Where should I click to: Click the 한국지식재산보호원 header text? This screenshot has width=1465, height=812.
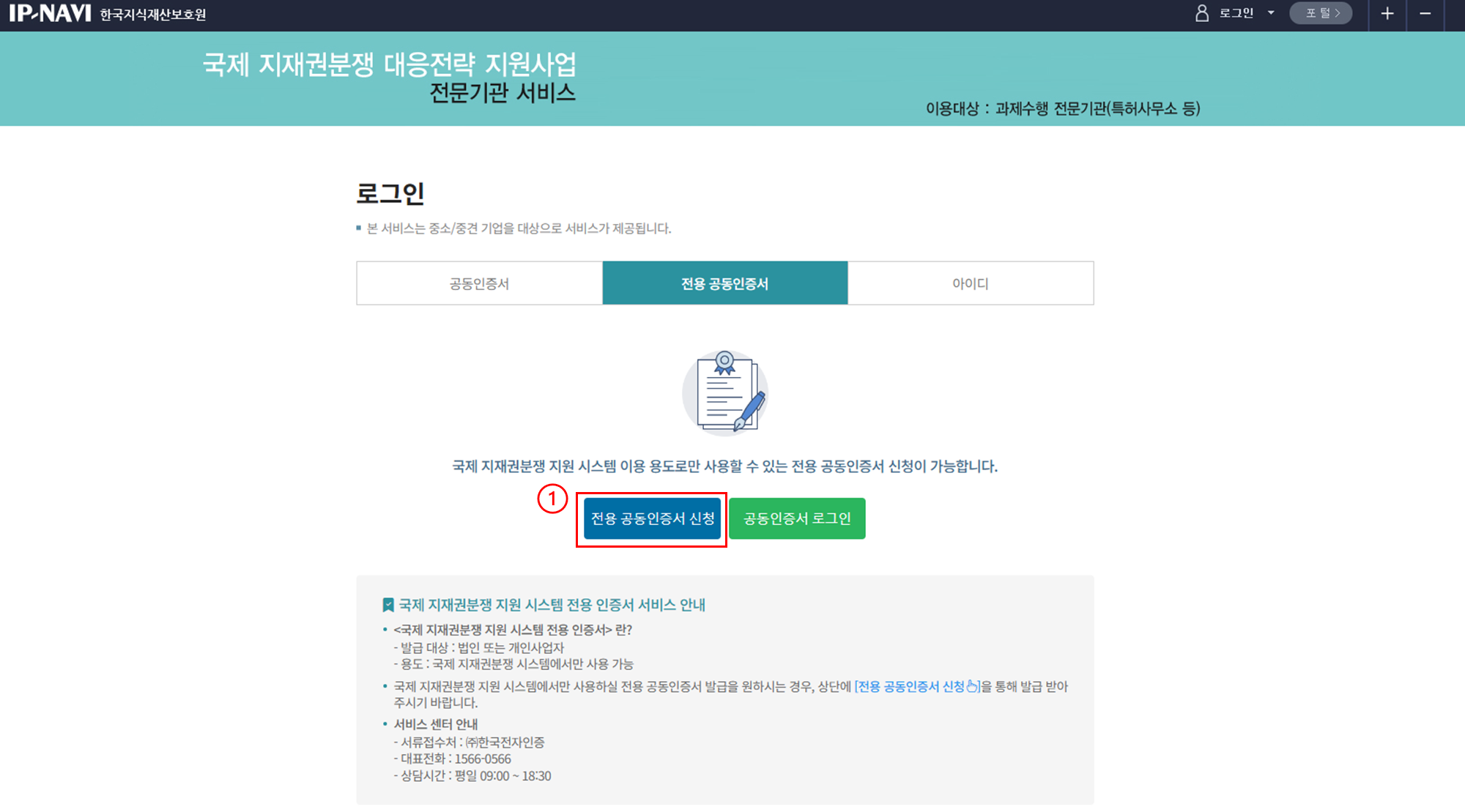[x=153, y=15]
